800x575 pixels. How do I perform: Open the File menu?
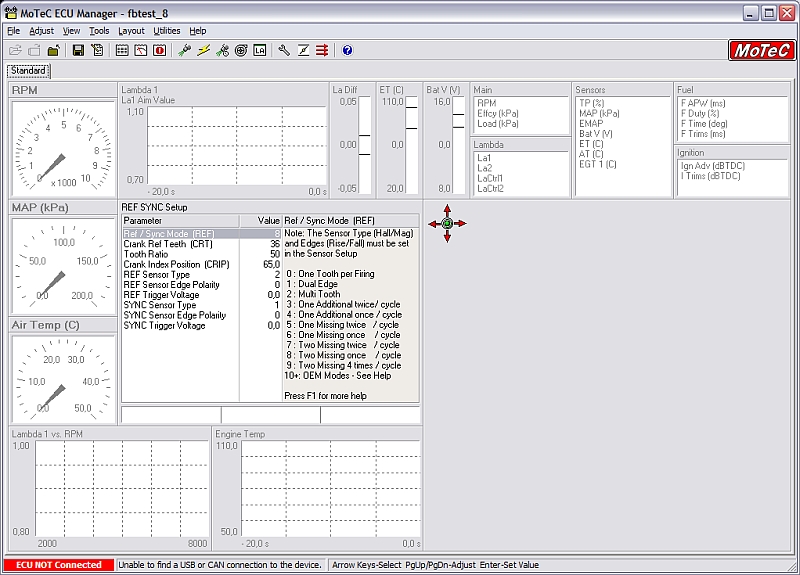(x=14, y=31)
